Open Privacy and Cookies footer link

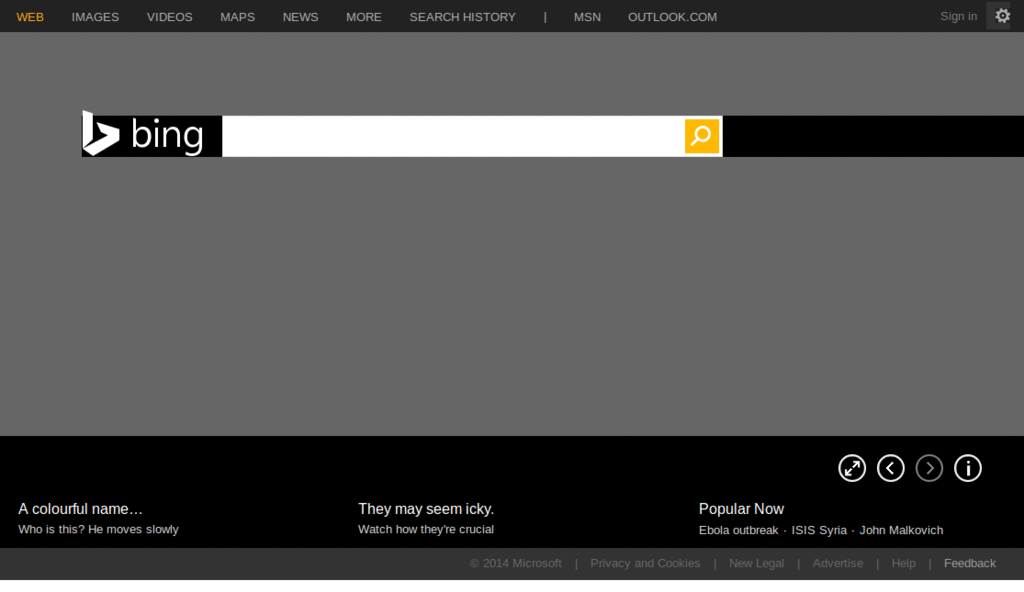click(645, 563)
